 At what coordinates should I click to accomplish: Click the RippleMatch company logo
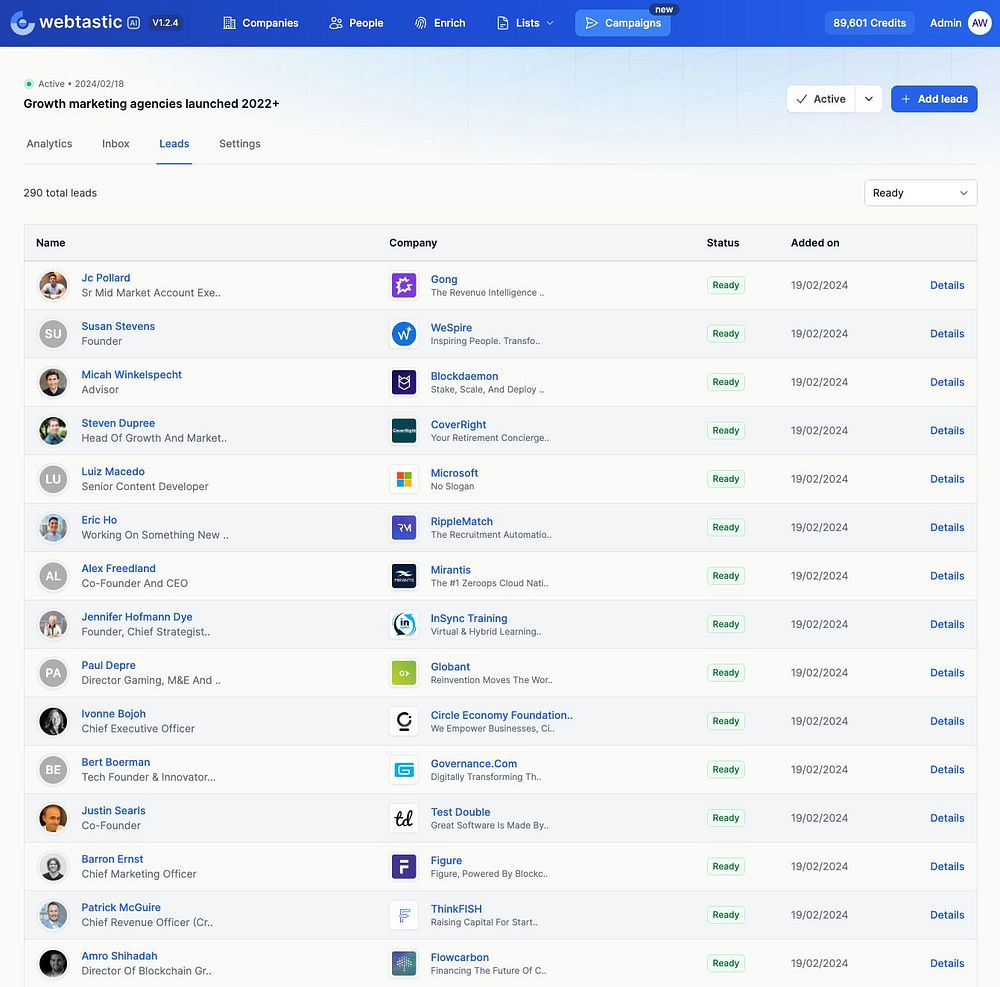coord(404,527)
